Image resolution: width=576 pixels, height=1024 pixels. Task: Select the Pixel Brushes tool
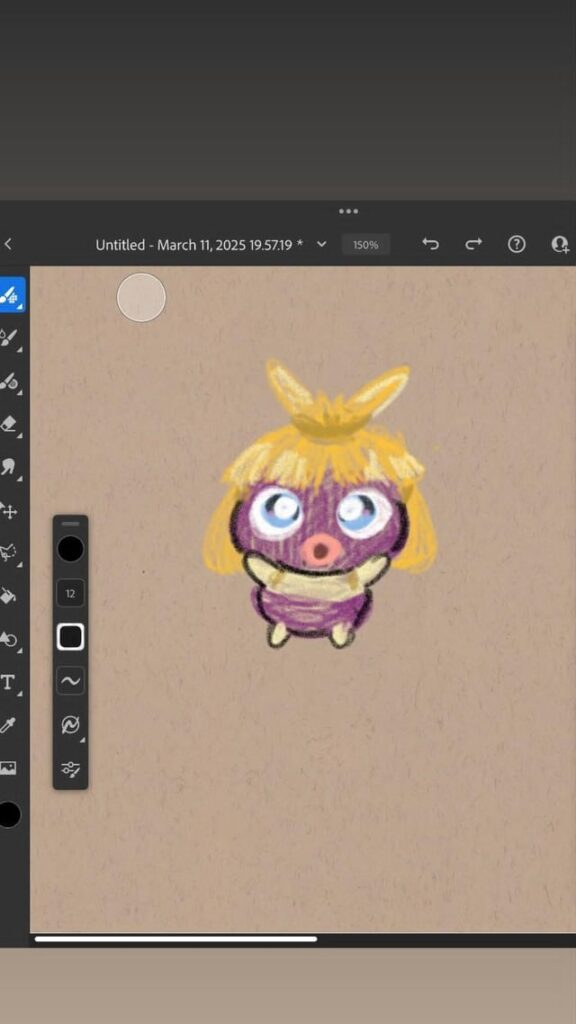pos(10,295)
